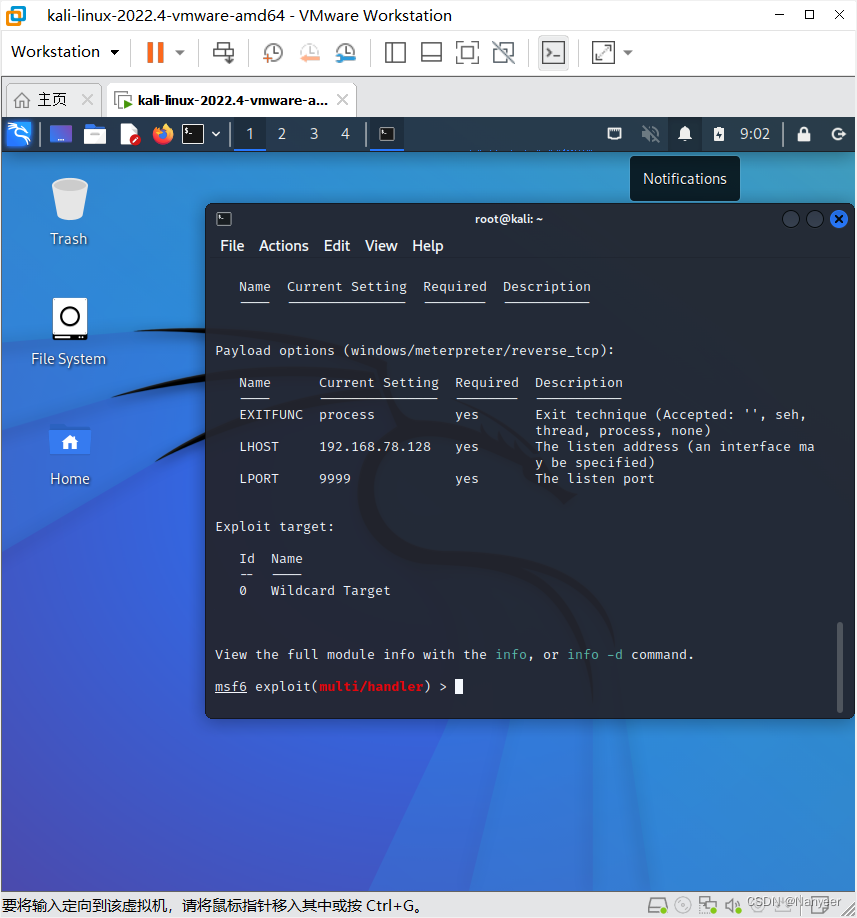Pause the virtual machine with the orange button
Screen dimensions: 857x918
coord(155,52)
